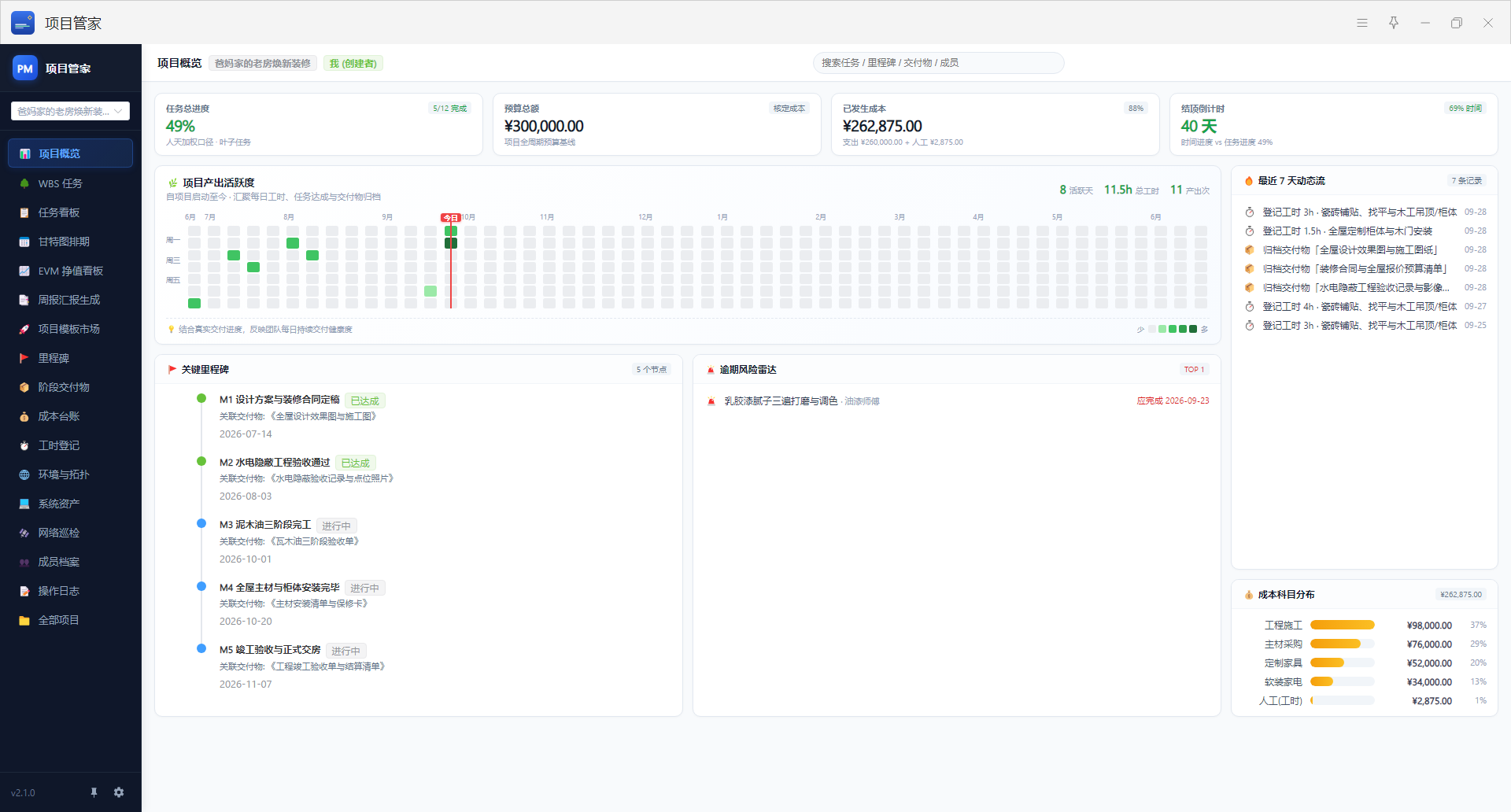Click the title bar pin icon

tap(1394, 23)
